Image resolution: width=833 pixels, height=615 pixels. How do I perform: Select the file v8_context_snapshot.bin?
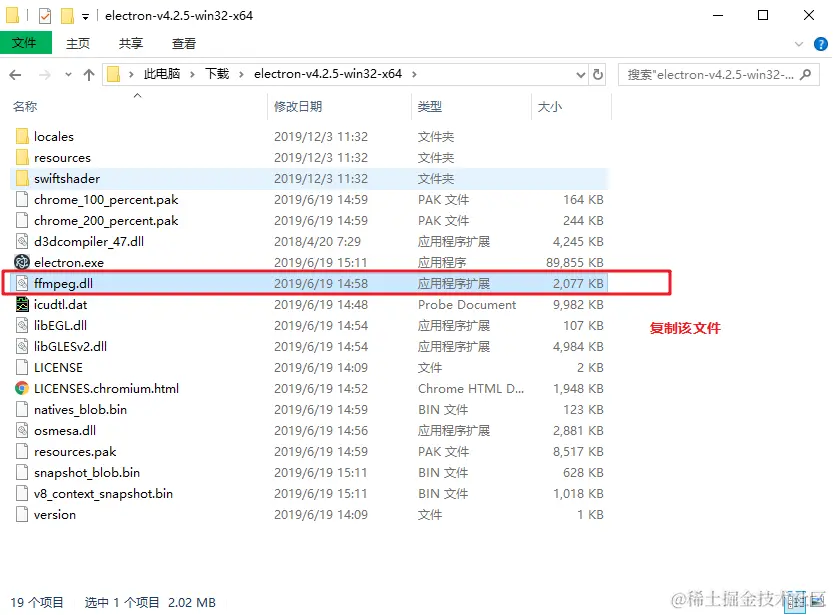(x=103, y=493)
